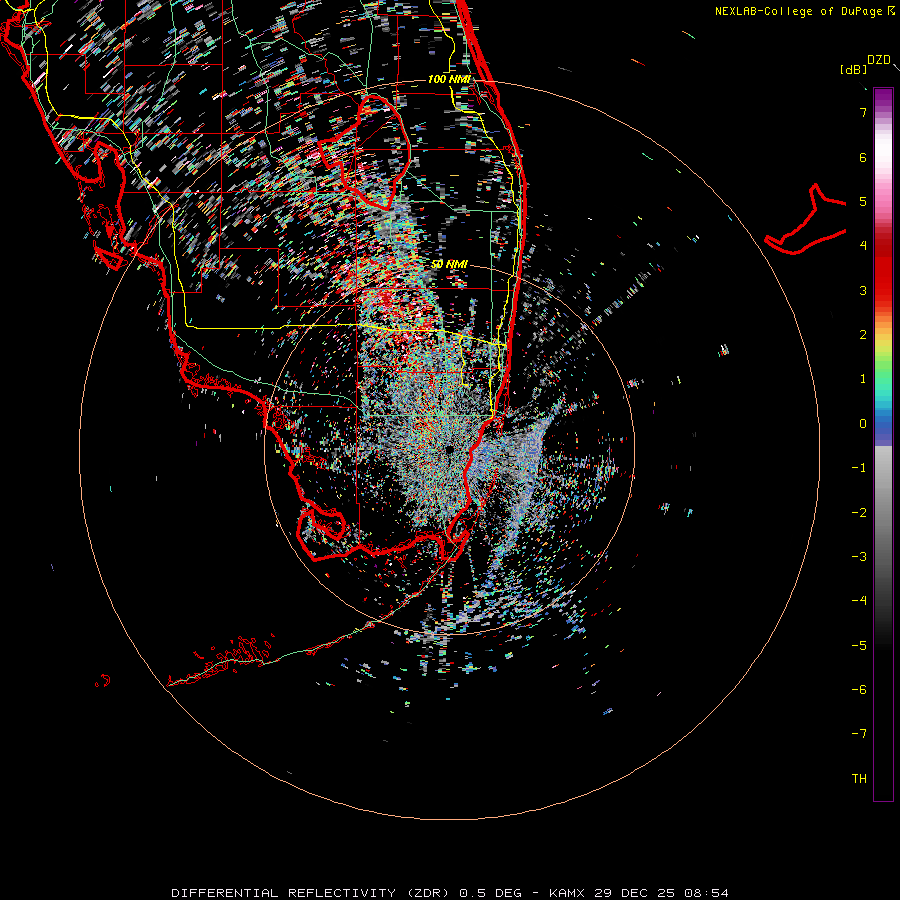Click the 1 dB tick label
This screenshot has width=900, height=900.
click(x=863, y=379)
